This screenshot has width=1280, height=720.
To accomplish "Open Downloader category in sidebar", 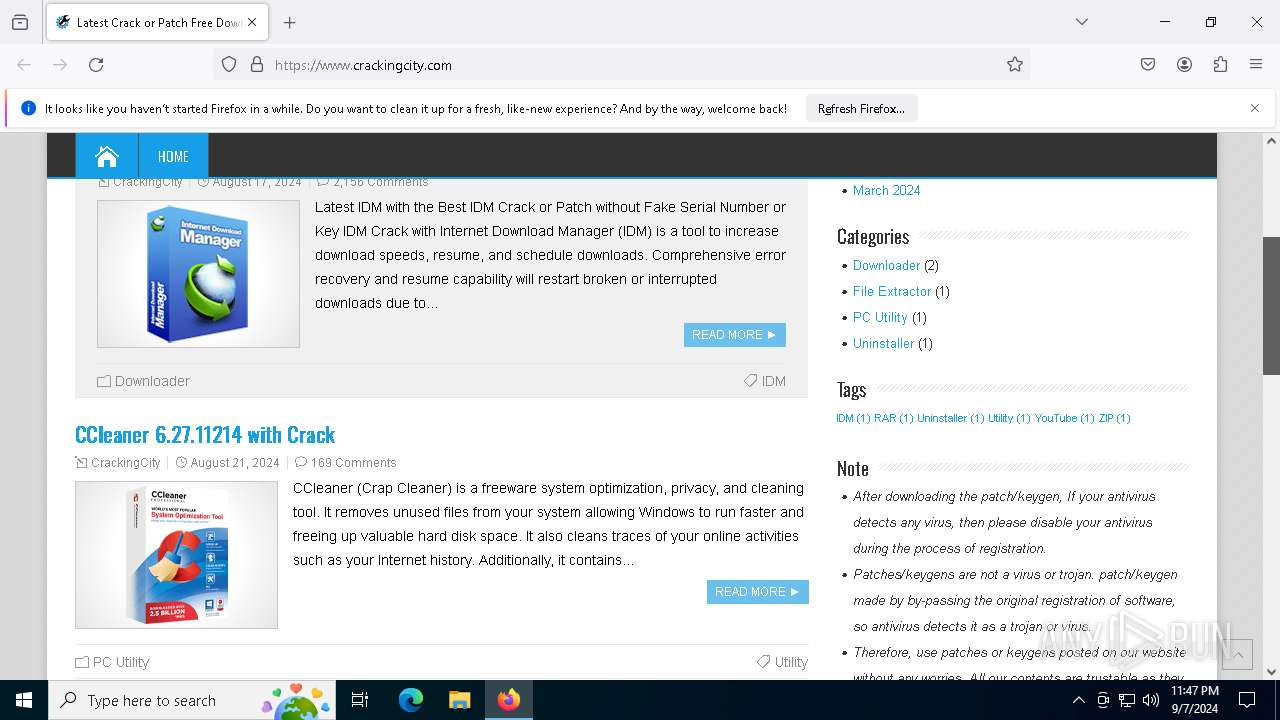I will pyautogui.click(x=886, y=265).
